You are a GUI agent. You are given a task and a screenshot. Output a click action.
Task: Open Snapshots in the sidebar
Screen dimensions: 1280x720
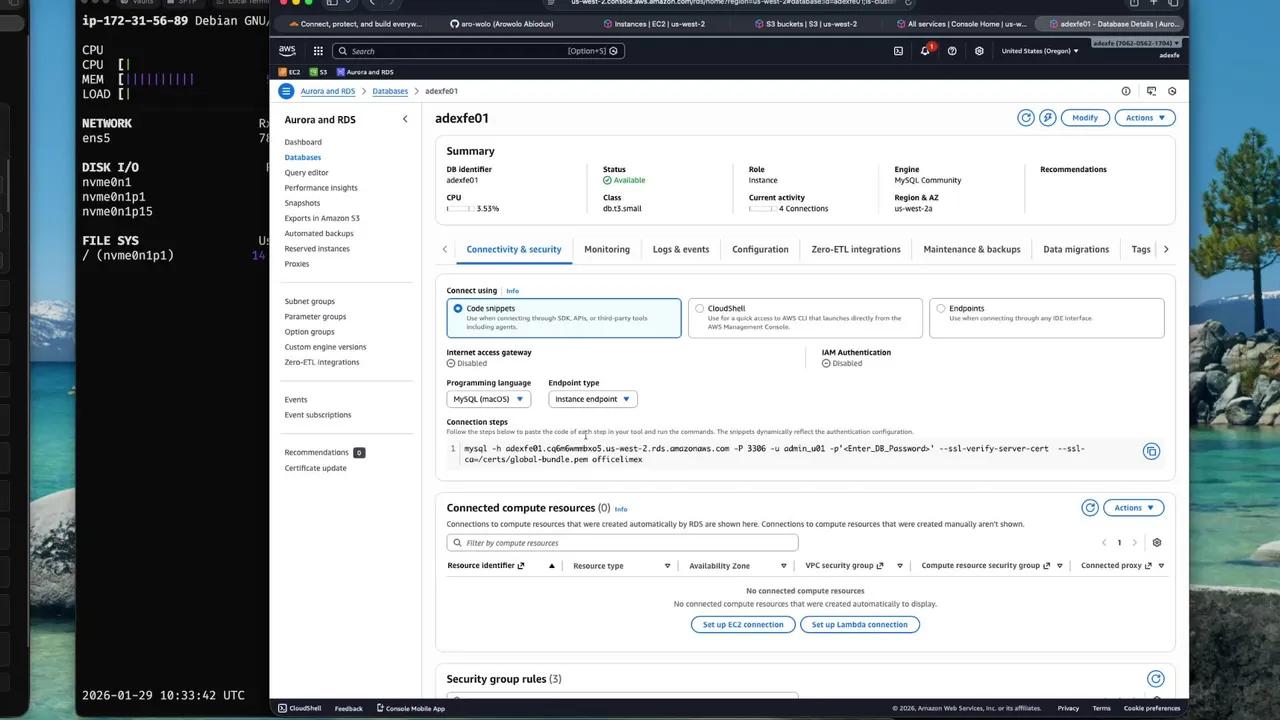tap(302, 203)
